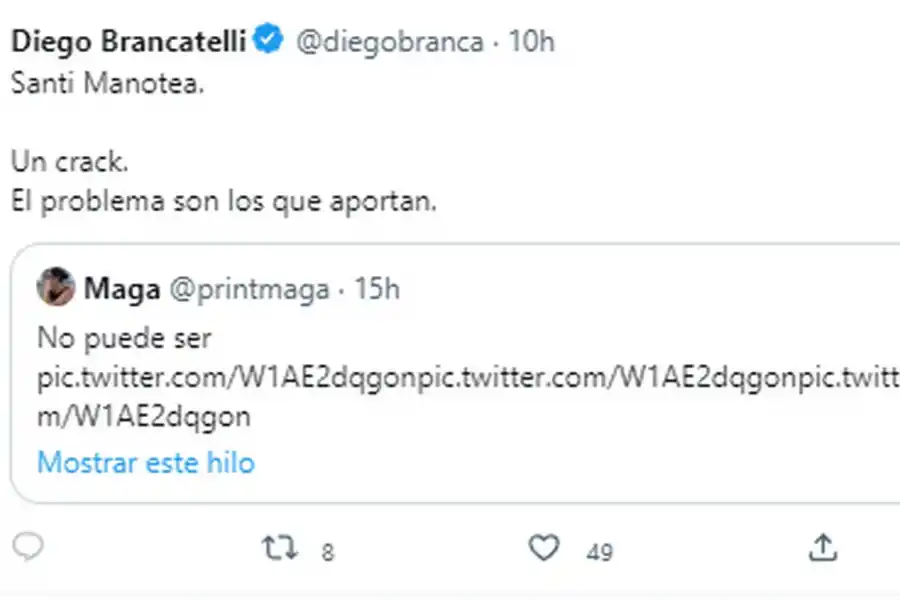Open Maga's profile avatar
The width and height of the screenshot is (900, 600).
point(56,288)
